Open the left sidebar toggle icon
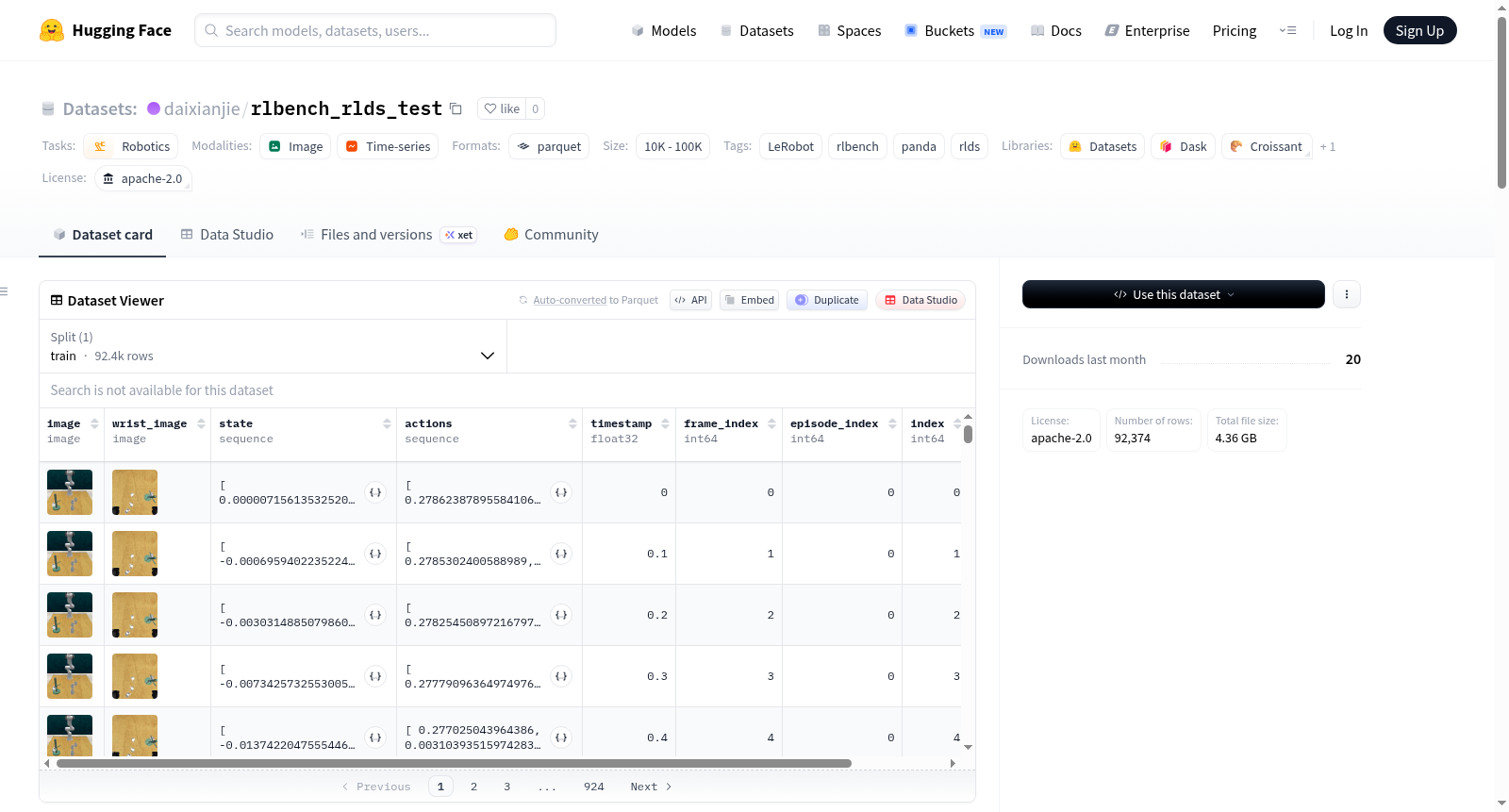The image size is (1509, 812). coord(4,291)
